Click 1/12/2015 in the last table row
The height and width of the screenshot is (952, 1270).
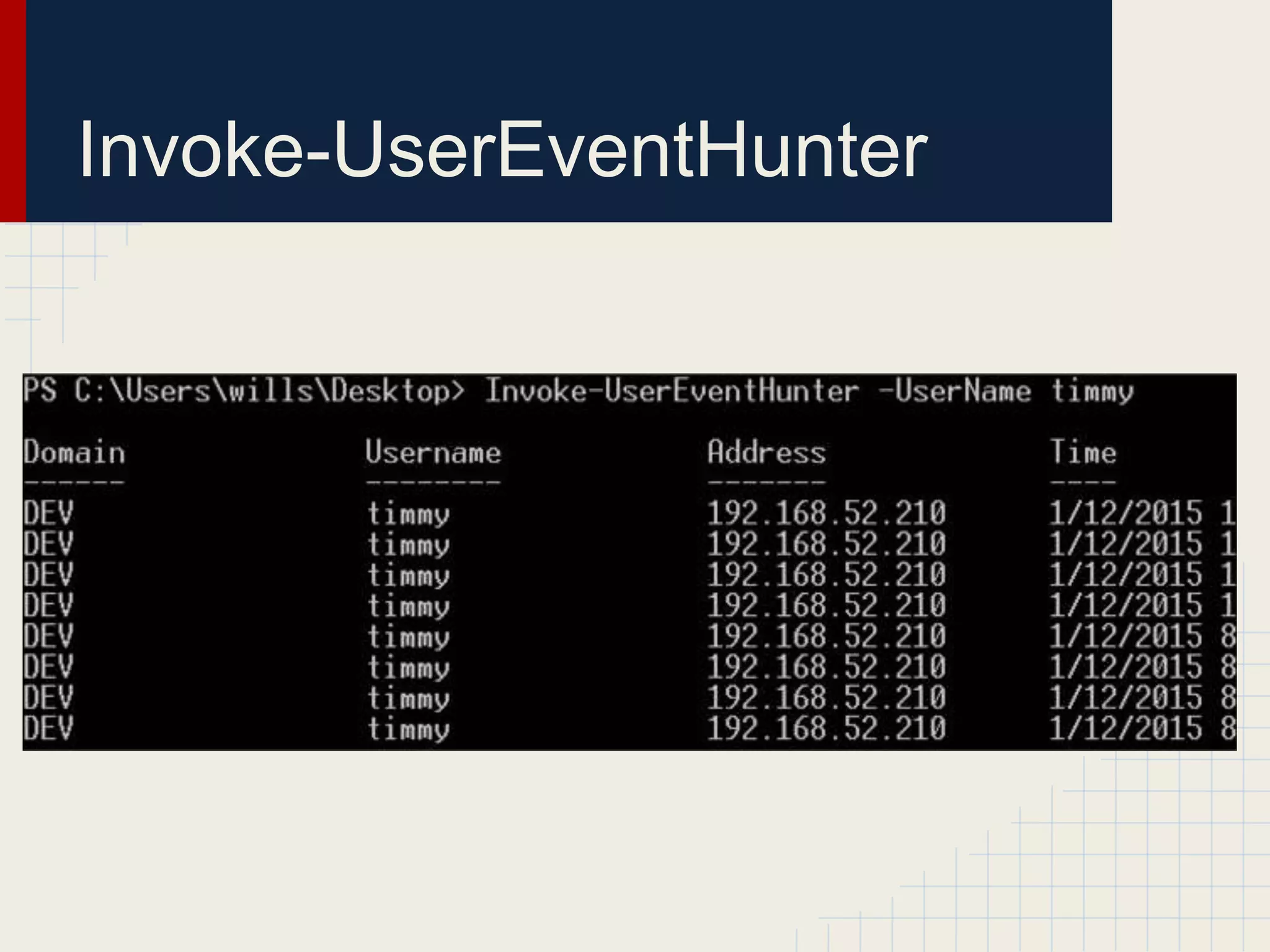(1126, 728)
